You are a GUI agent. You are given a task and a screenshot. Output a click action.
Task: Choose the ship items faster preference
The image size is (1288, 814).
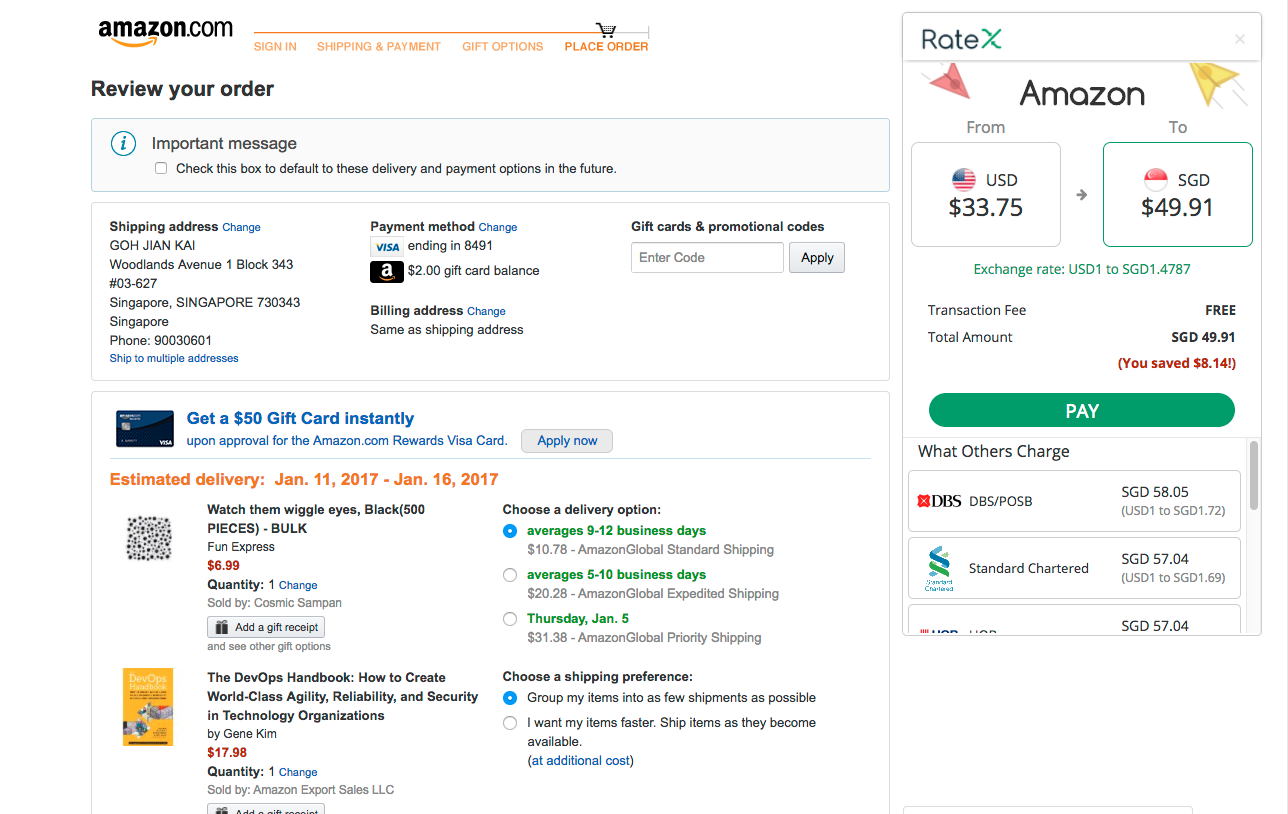click(510, 723)
